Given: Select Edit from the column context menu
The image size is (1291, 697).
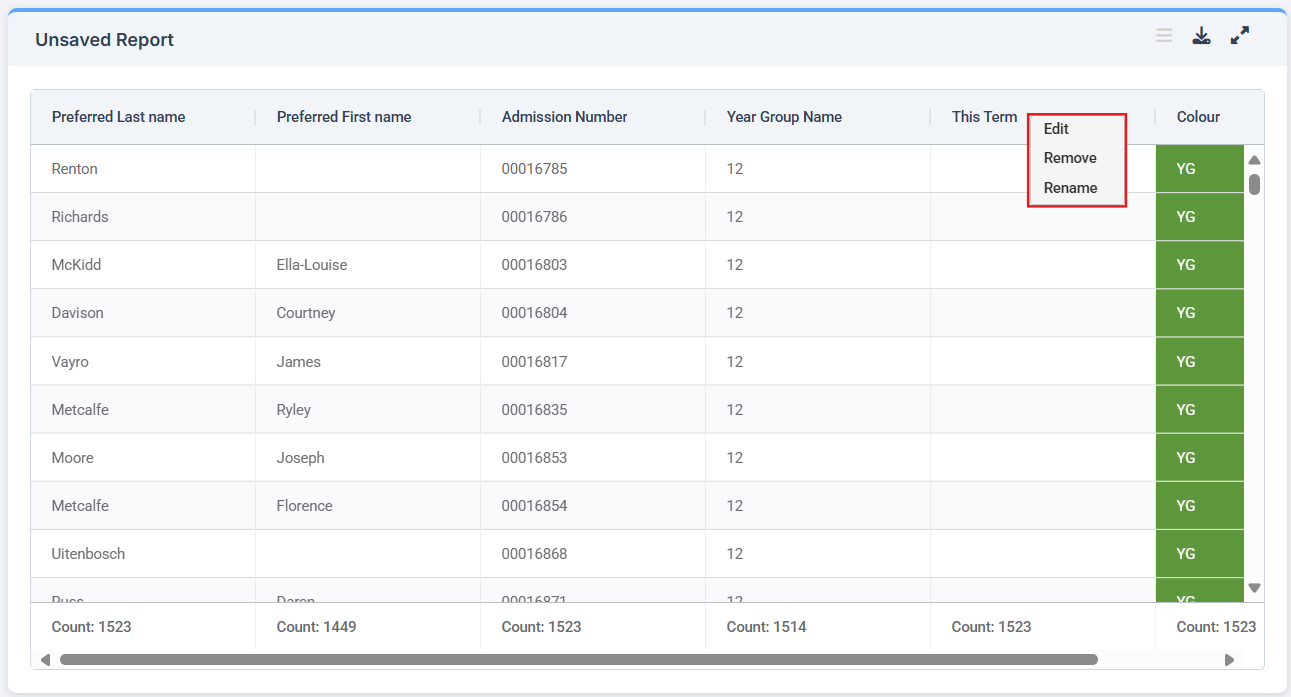Looking at the screenshot, I should [x=1055, y=128].
